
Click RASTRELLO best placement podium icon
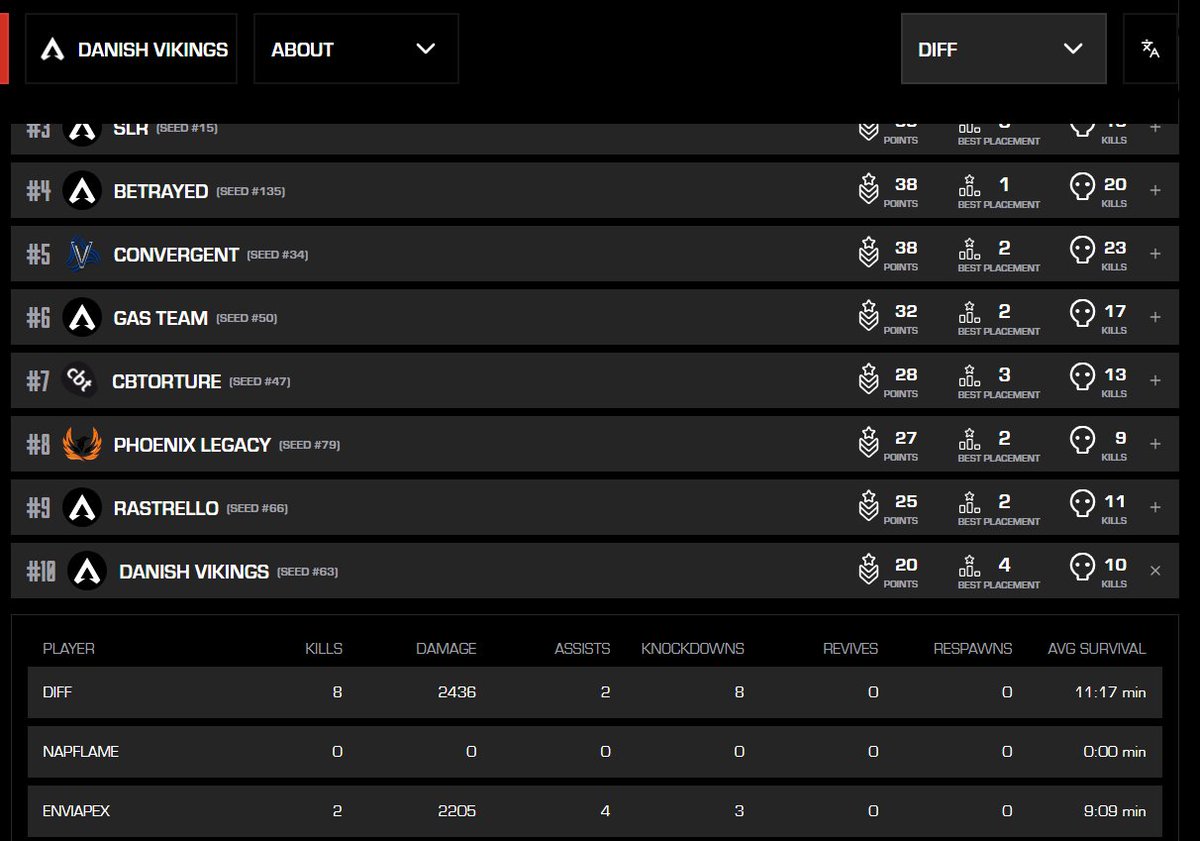[x=969, y=502]
